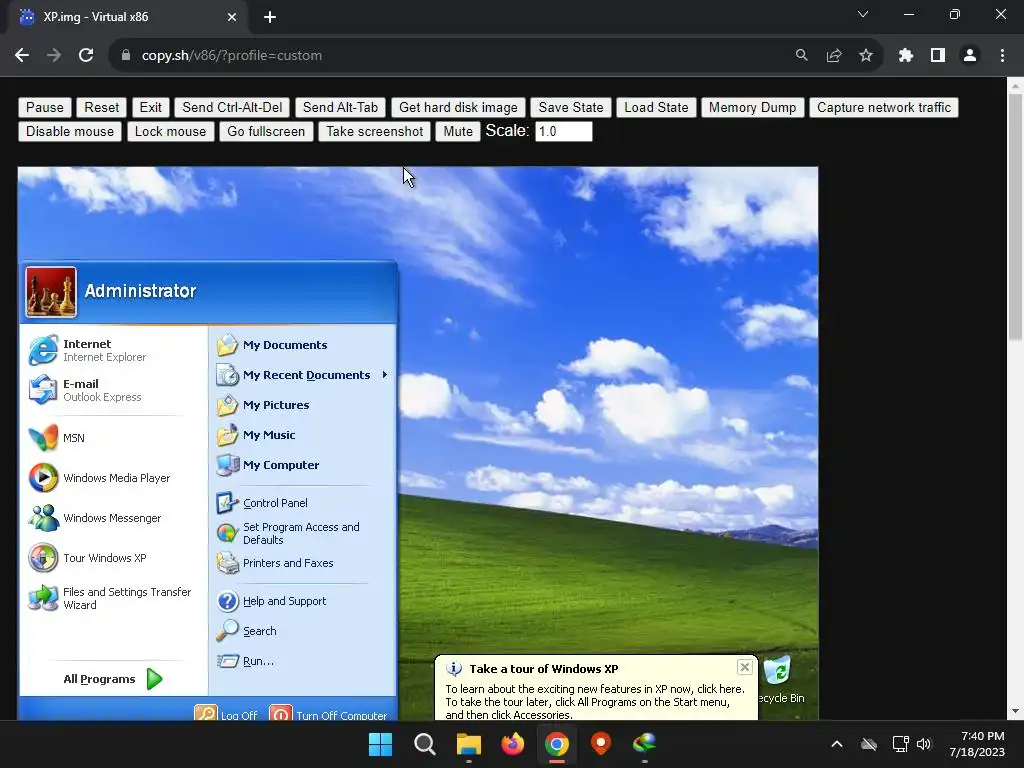Click Administrator chess user picture
This screenshot has width=1024, height=768.
51,292
